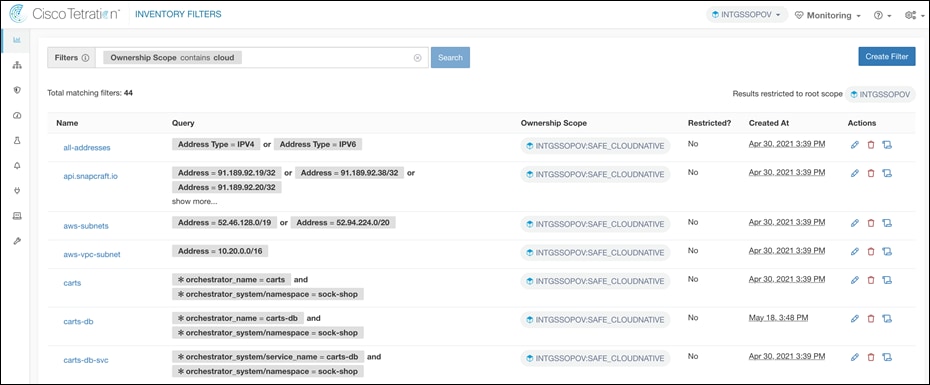Delete the carts filter
This screenshot has width=930, height=385.
click(x=871, y=280)
